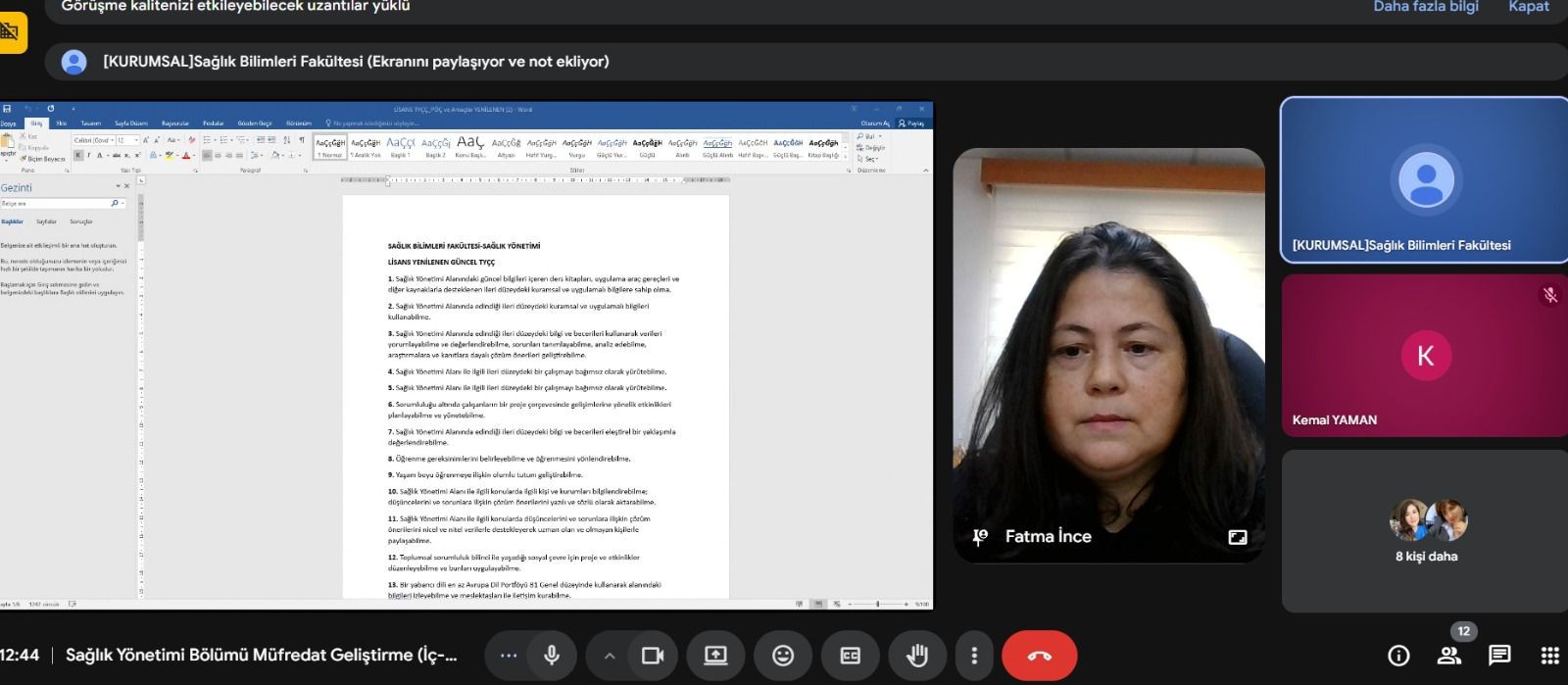
Task: Open the three-dot more options menu
Action: coord(973,656)
